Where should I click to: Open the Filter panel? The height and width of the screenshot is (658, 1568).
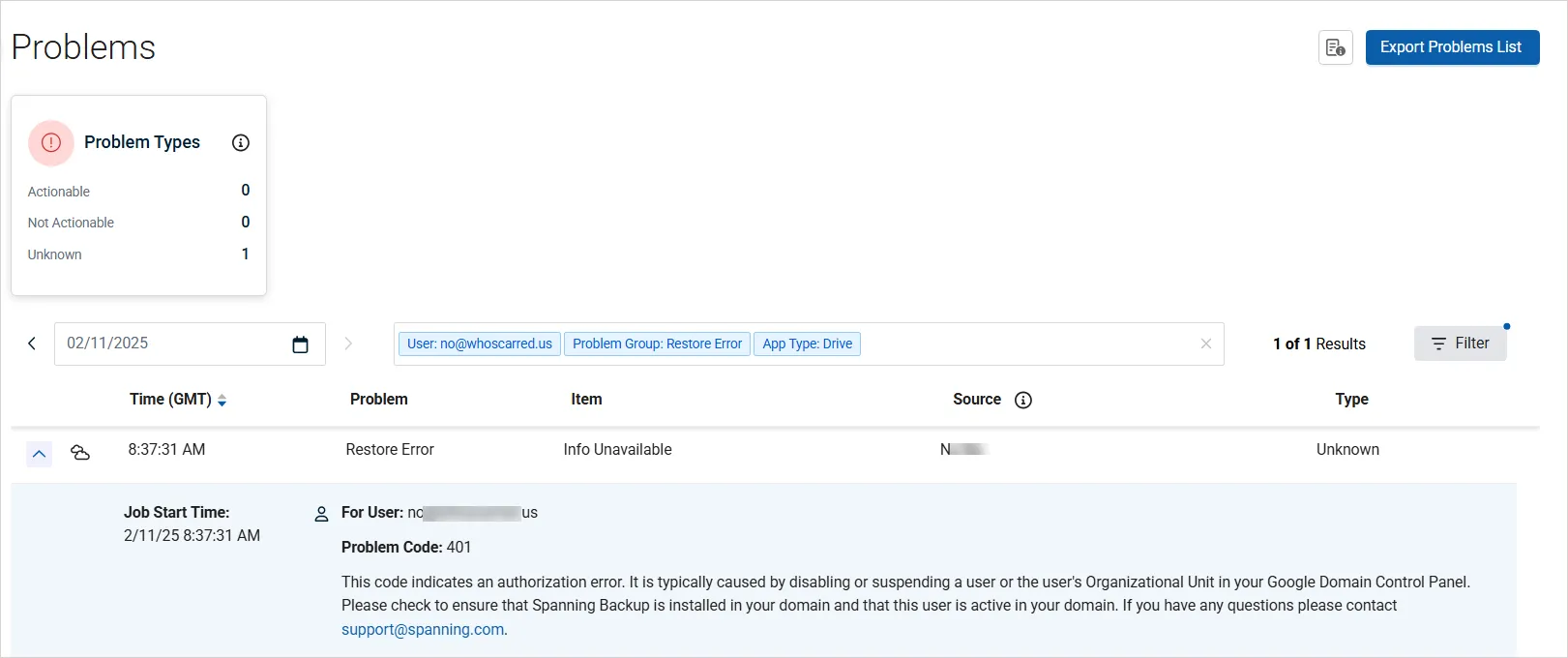coord(1460,344)
